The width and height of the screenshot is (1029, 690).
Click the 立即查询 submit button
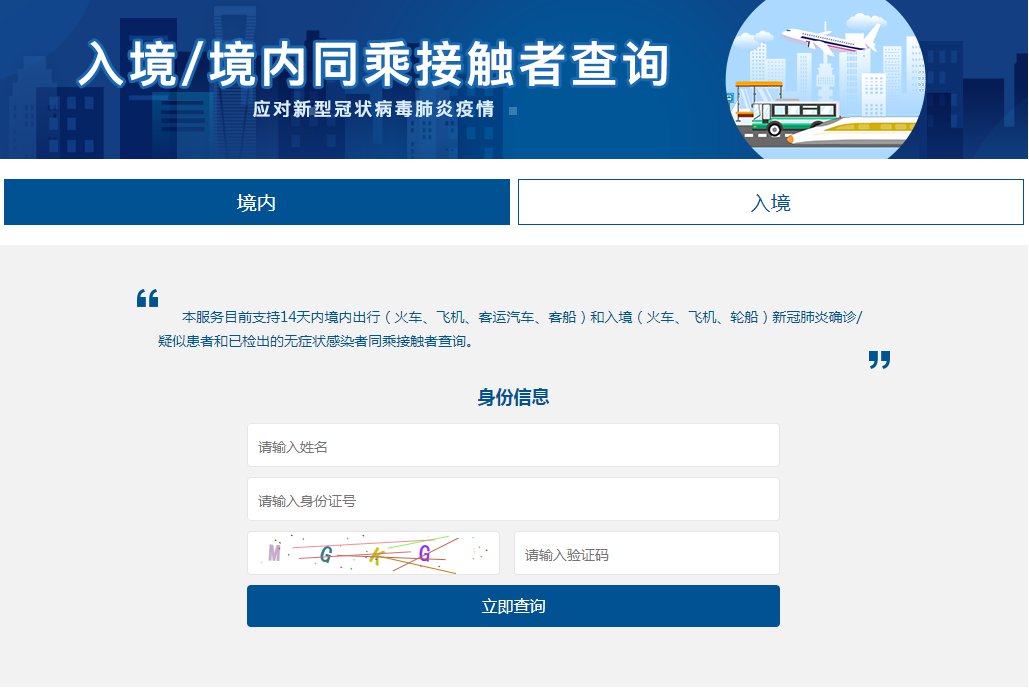513,607
